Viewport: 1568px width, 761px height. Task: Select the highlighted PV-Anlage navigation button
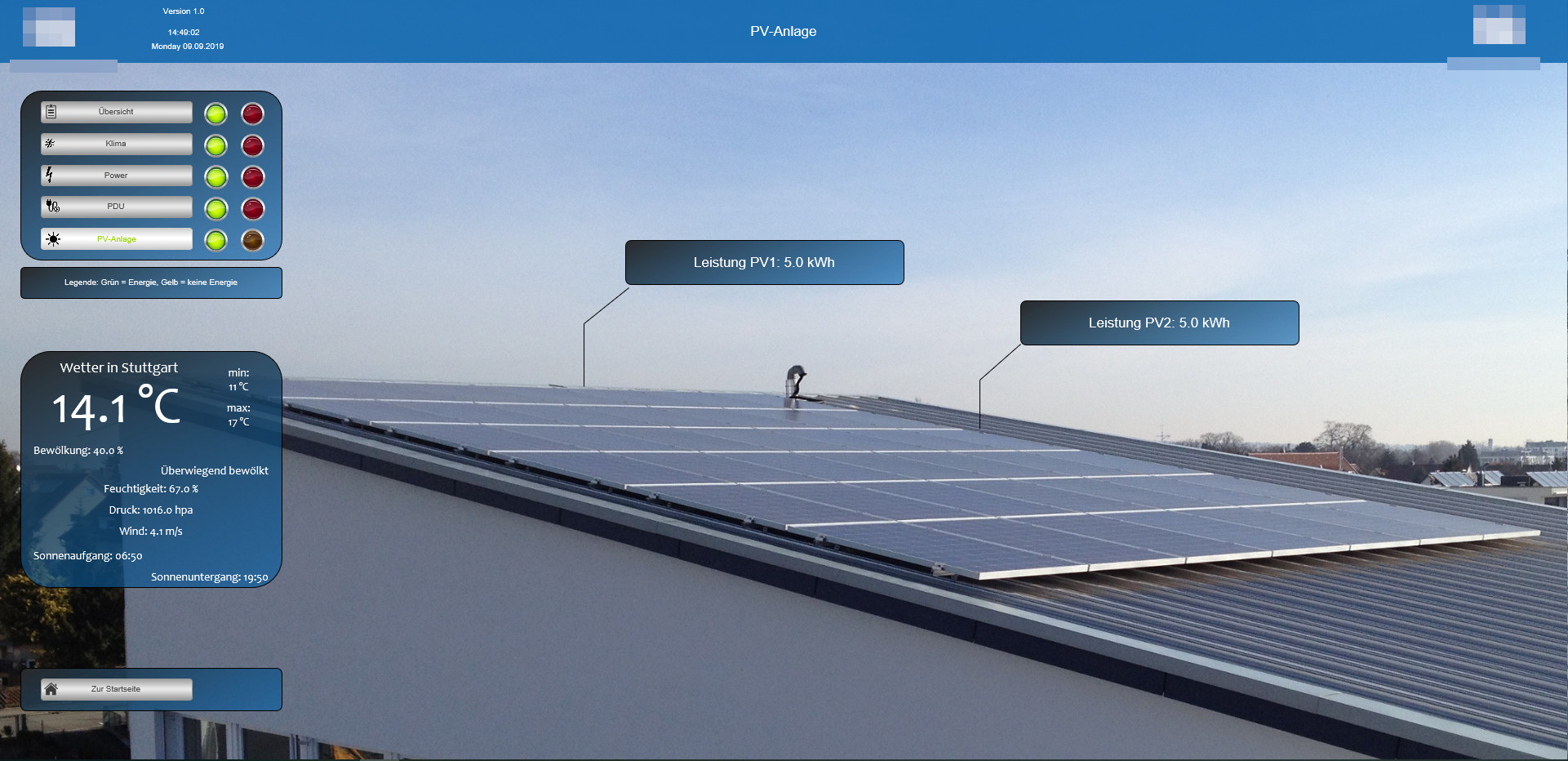click(x=117, y=239)
